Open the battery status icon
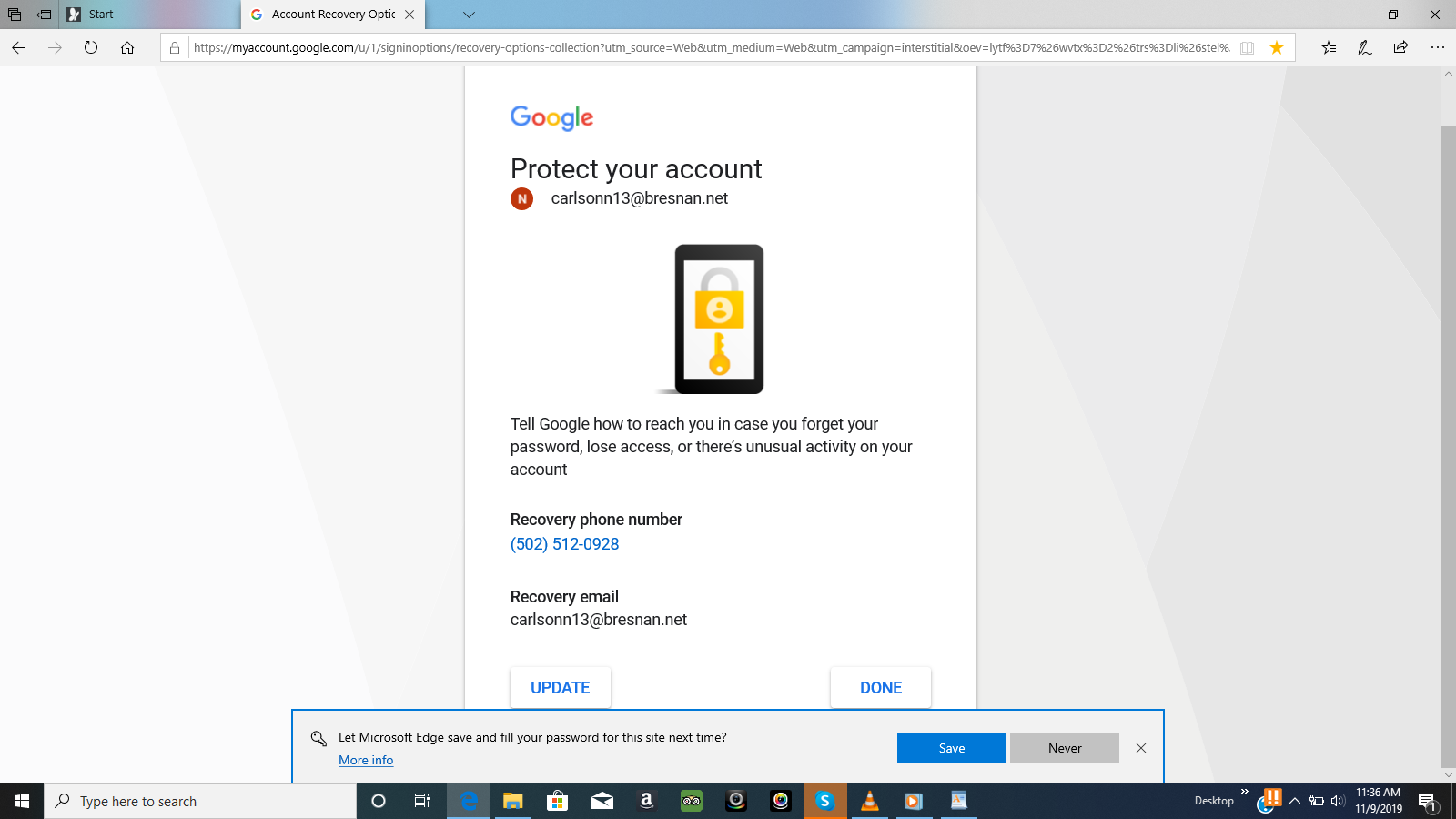1456x819 pixels. [x=1317, y=801]
